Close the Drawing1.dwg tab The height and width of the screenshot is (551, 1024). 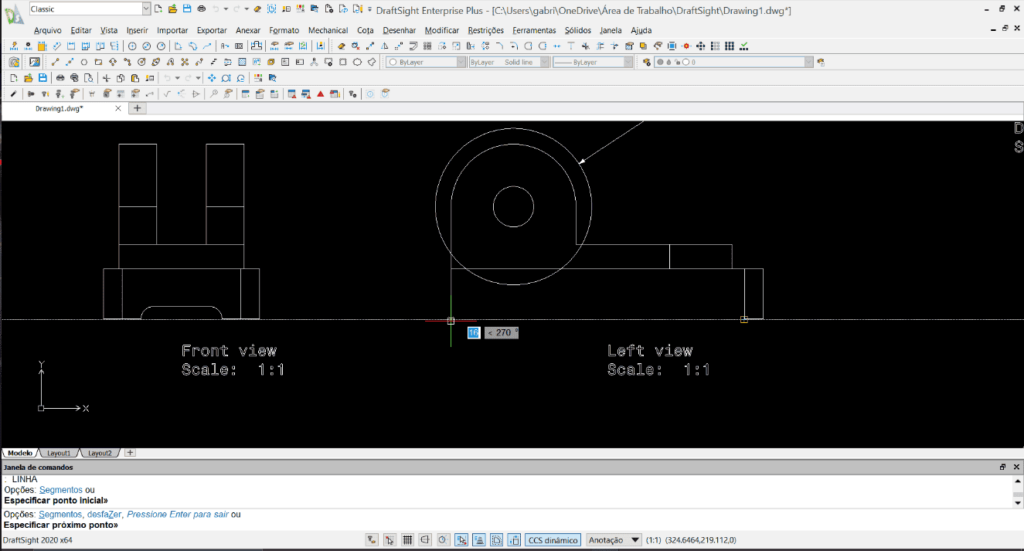(x=118, y=108)
